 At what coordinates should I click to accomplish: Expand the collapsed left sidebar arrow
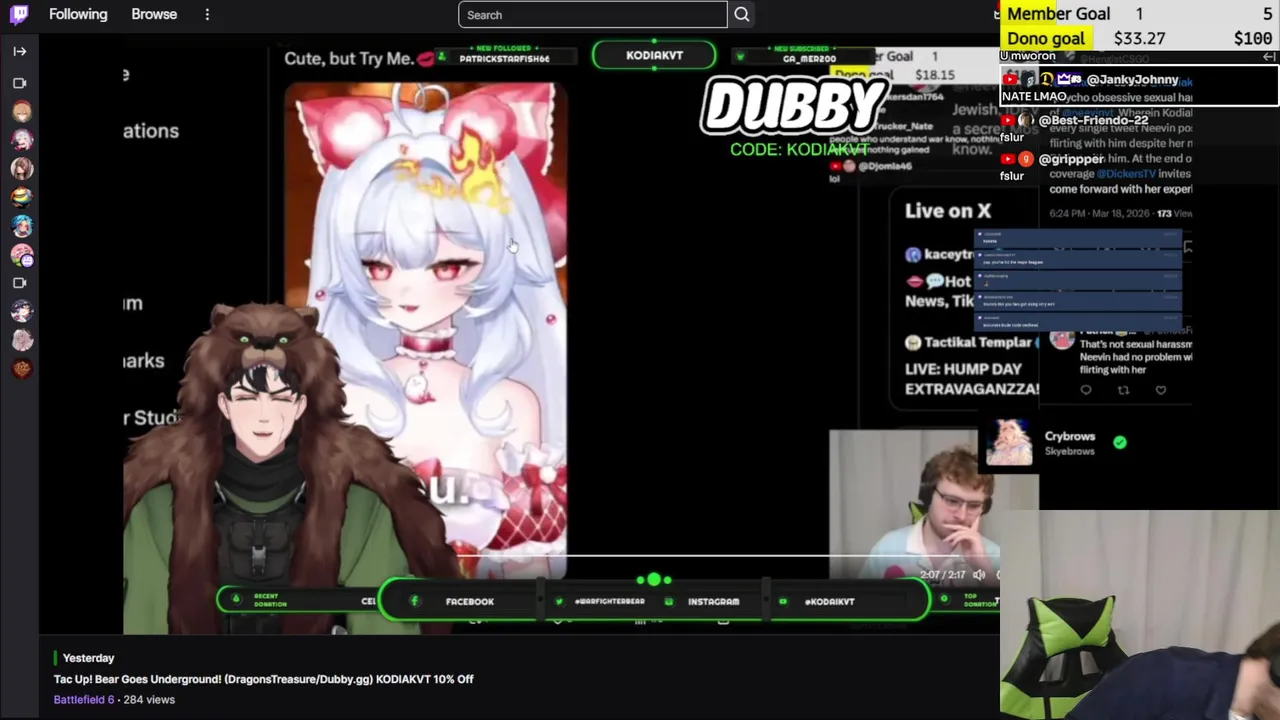(x=20, y=51)
